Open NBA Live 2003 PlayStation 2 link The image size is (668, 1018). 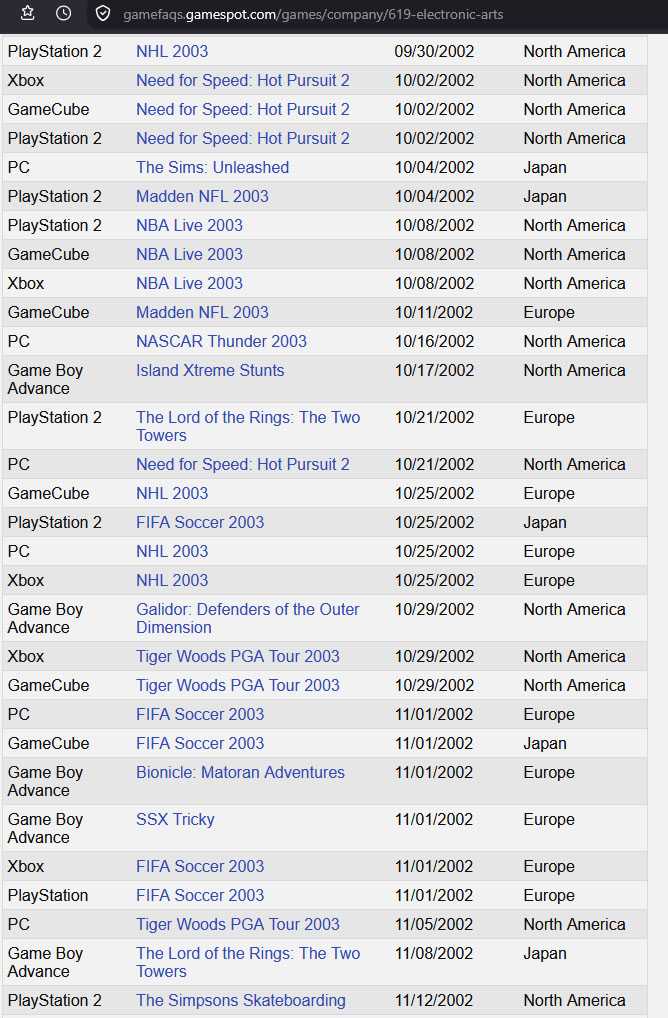pyautogui.click(x=190, y=225)
